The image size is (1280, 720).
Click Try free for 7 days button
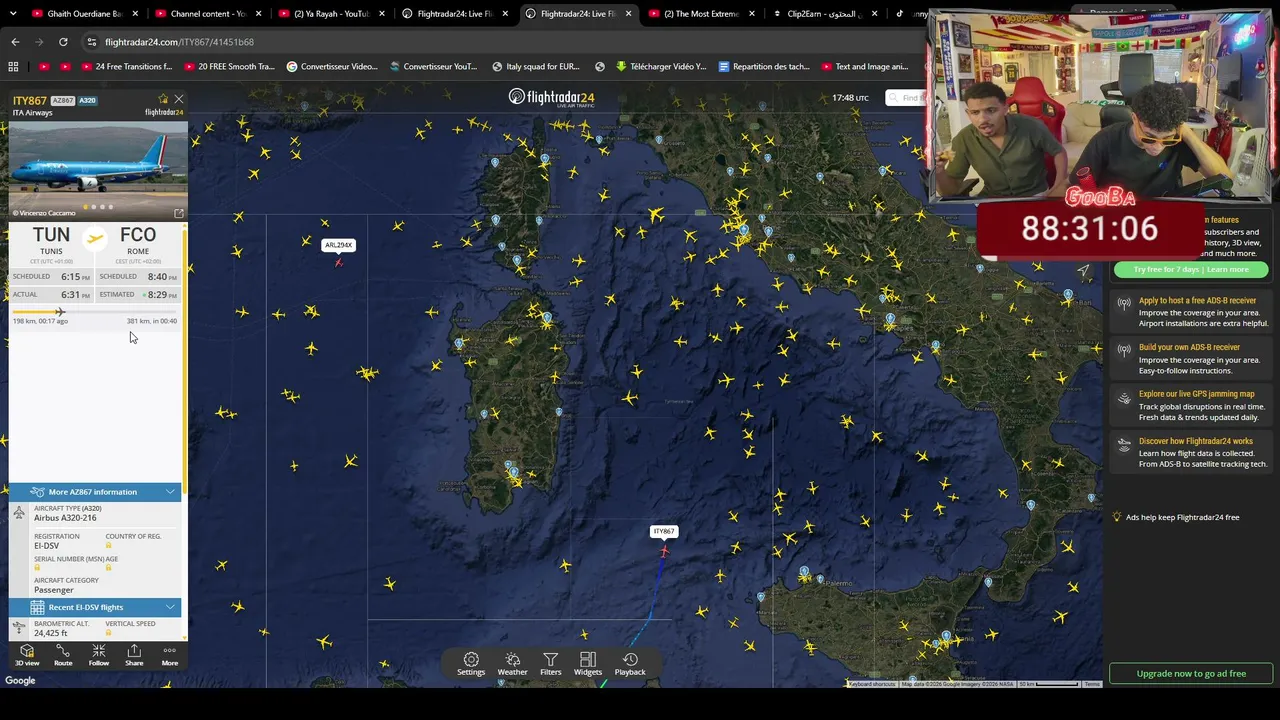1190,269
